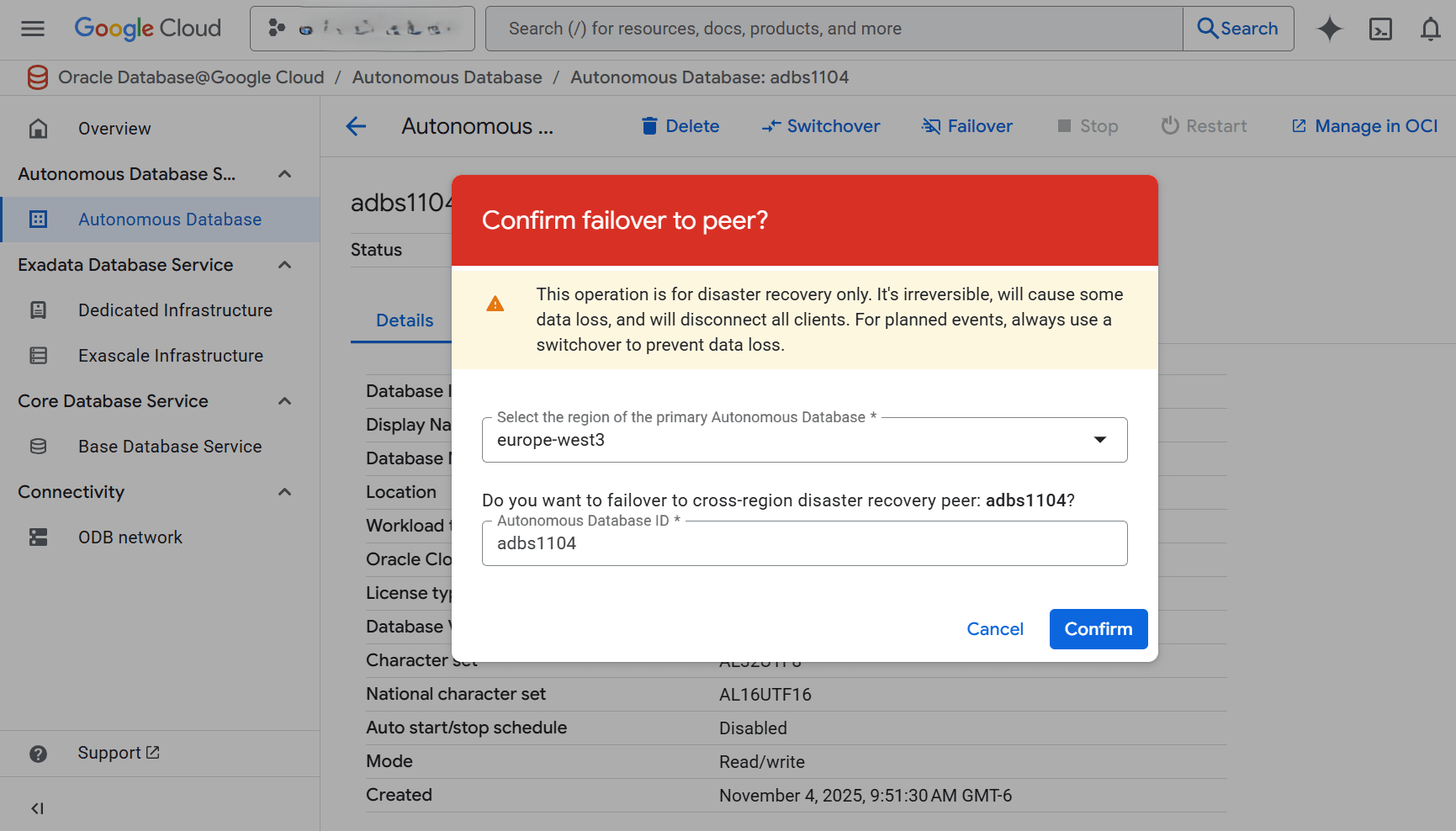Screen dimensions: 1456x831
Task: Open Manage in OCI link
Action: (1363, 125)
